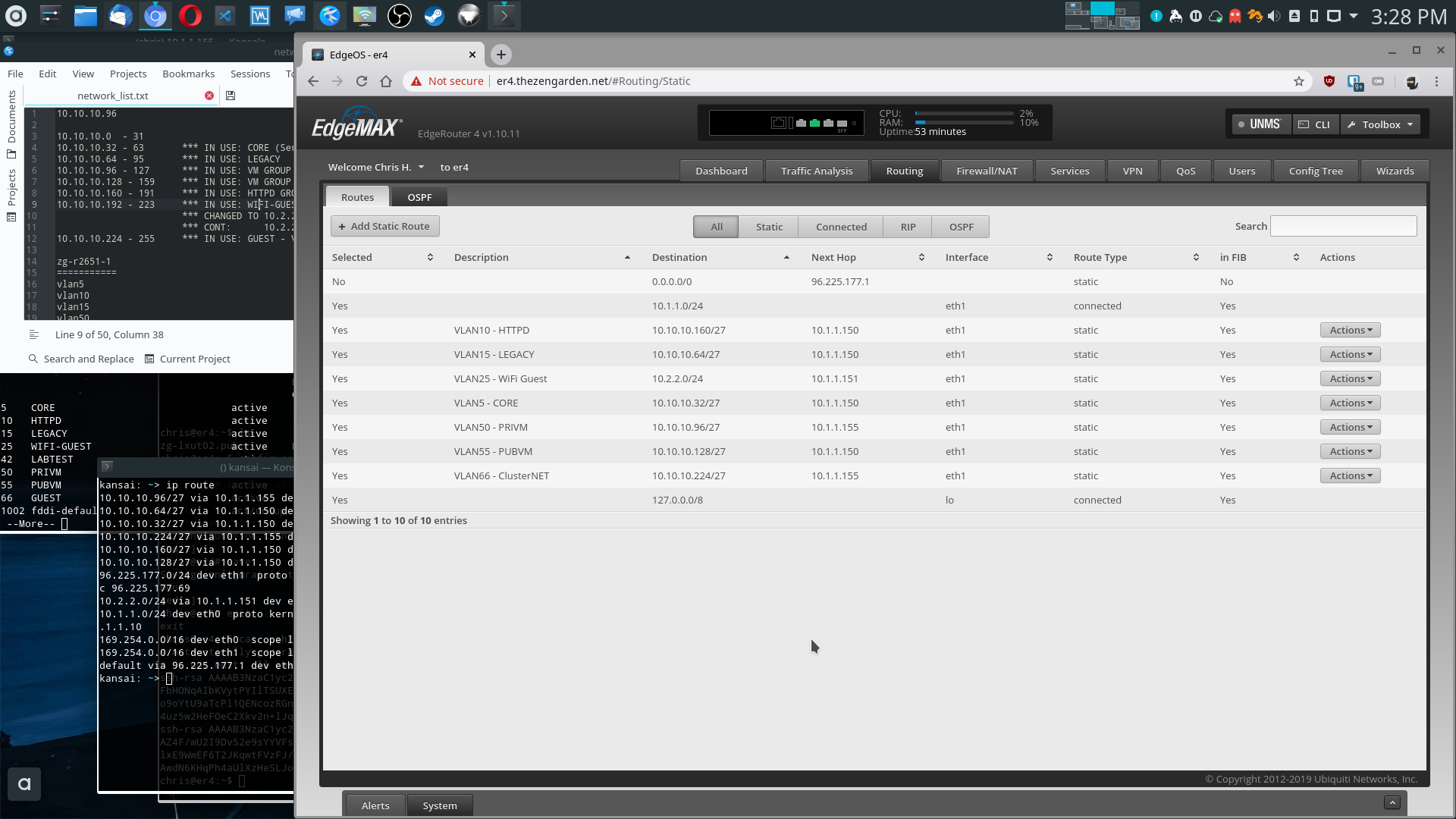This screenshot has width=1456, height=819.
Task: Open the Config Tree tab
Action: pyautogui.click(x=1316, y=171)
